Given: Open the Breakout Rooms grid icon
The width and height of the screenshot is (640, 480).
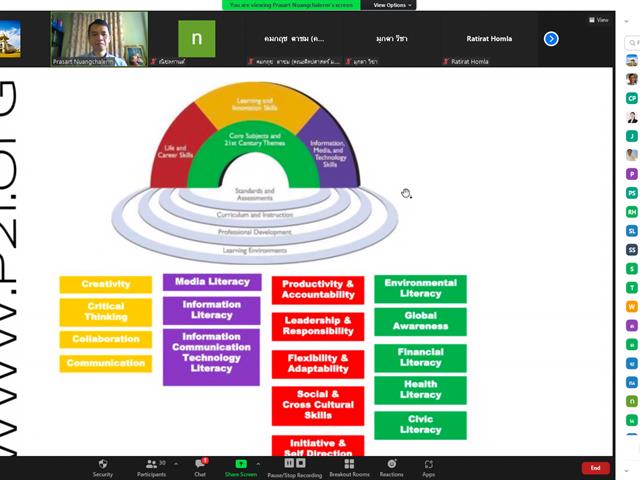Looking at the screenshot, I should 349,464.
